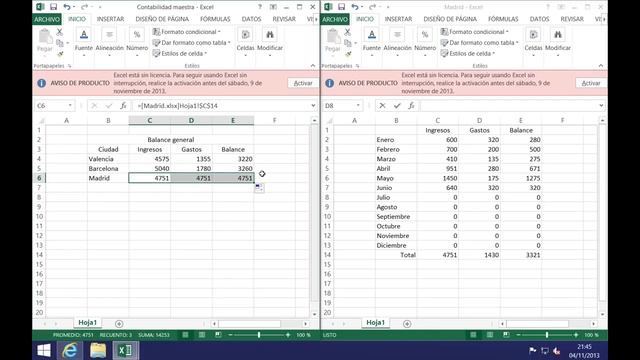The image size is (640, 360).
Task: Undo in Contabilidad maestra window
Action: point(67,7)
